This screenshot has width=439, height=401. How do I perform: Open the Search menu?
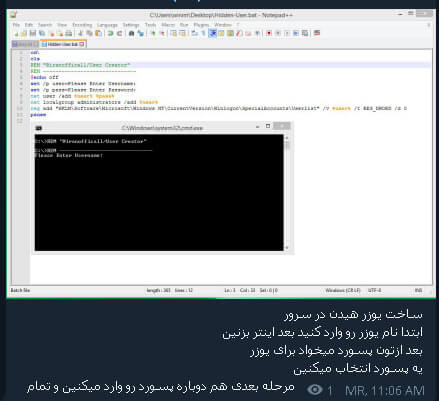pos(45,25)
